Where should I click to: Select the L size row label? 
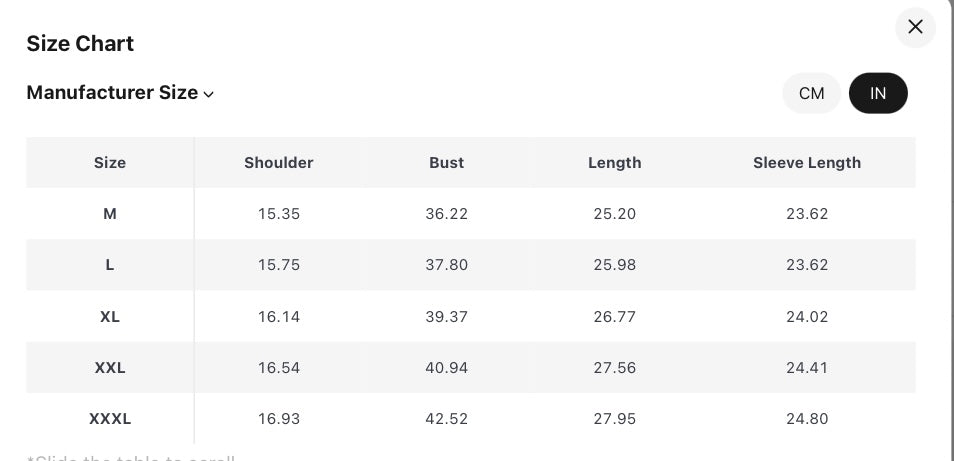tap(110, 265)
